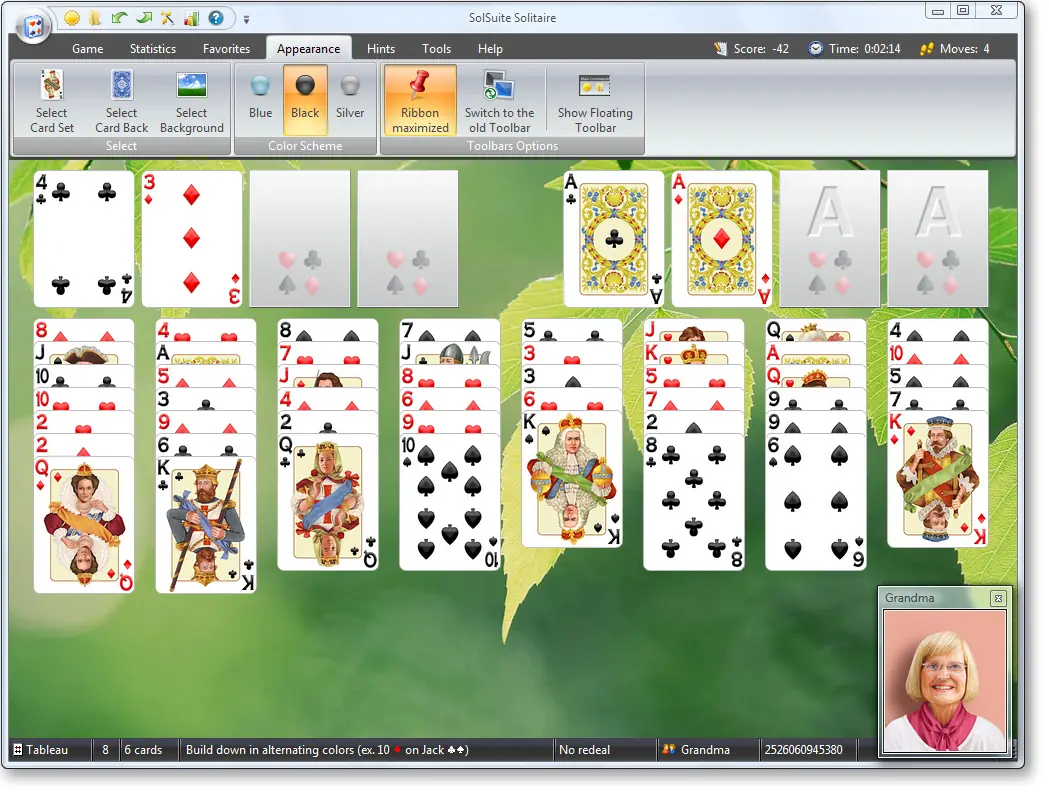This screenshot has width=1049, height=795.
Task: Click the sun icon in quick access toolbar
Action: coord(72,18)
